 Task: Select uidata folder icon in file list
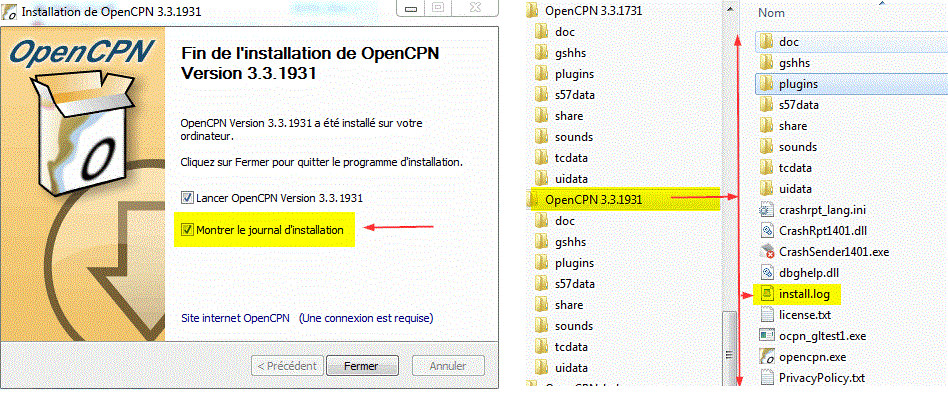pyautogui.click(x=767, y=189)
